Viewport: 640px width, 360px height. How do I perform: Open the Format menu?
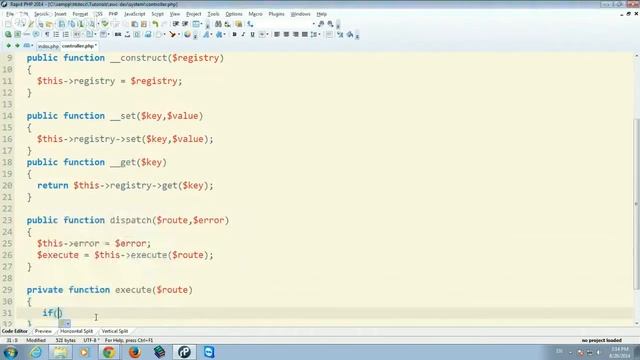click(80, 14)
